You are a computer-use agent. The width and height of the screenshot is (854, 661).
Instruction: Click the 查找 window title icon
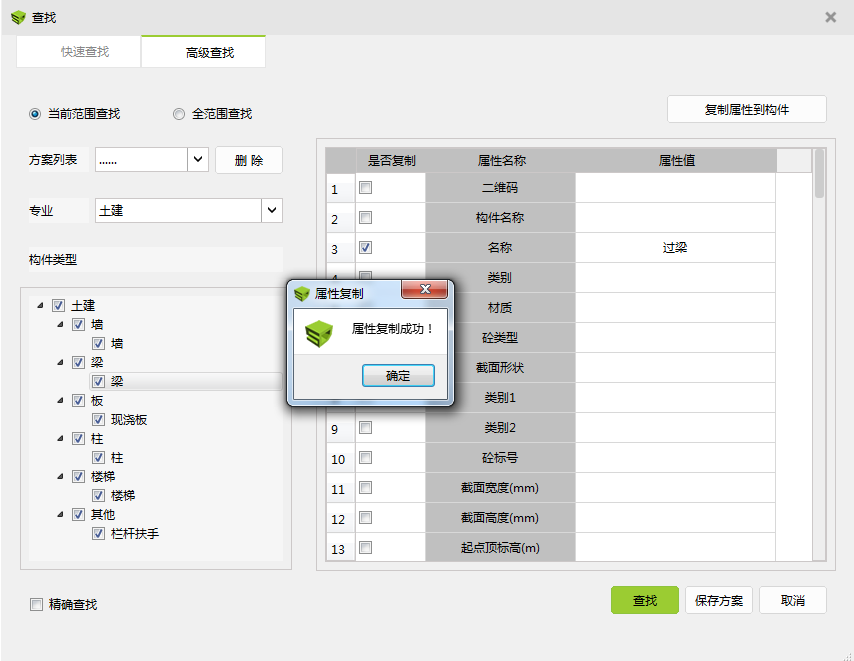coord(19,18)
